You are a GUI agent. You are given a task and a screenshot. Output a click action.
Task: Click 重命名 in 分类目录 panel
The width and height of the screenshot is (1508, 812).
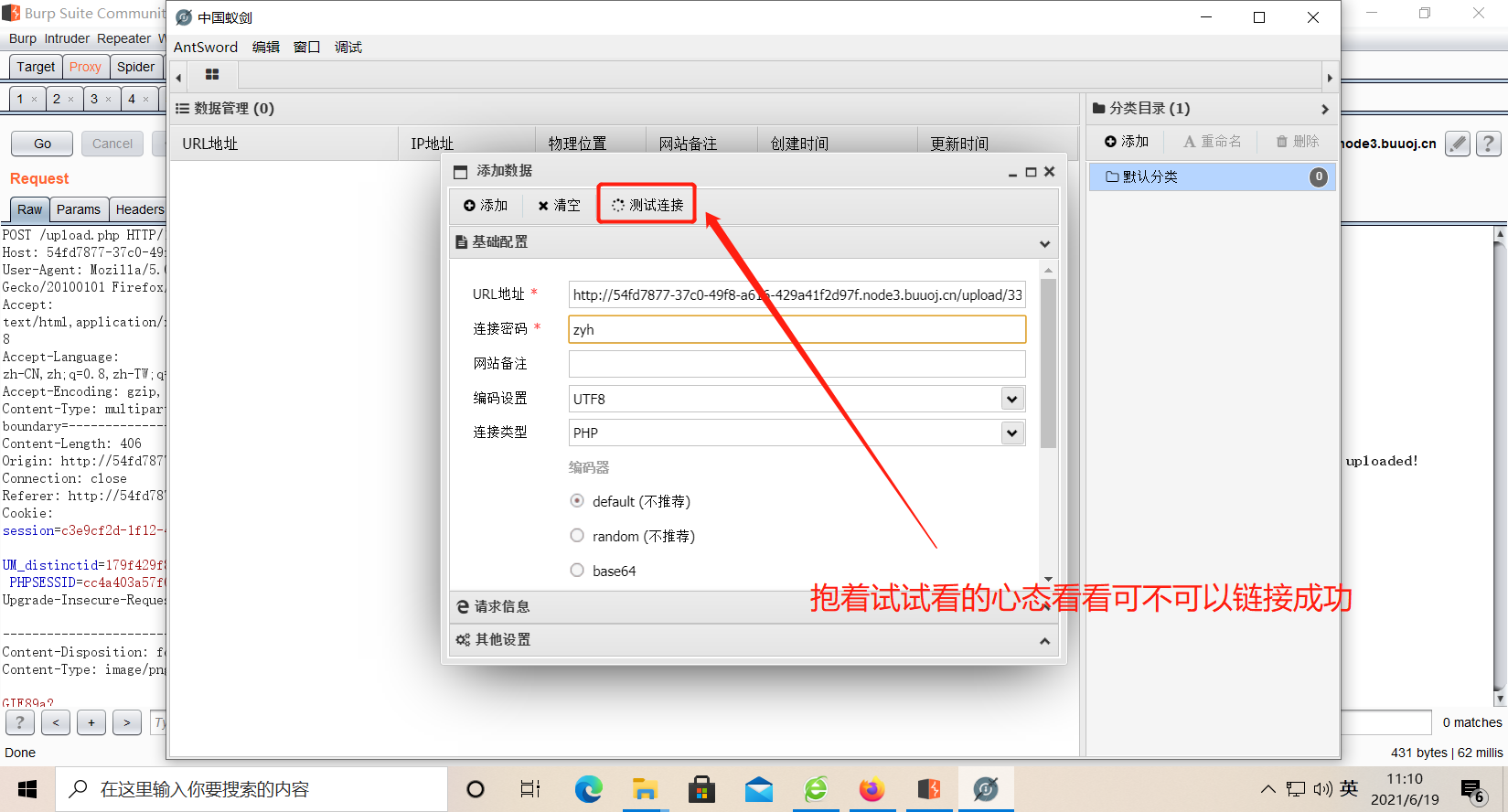pos(1213,142)
